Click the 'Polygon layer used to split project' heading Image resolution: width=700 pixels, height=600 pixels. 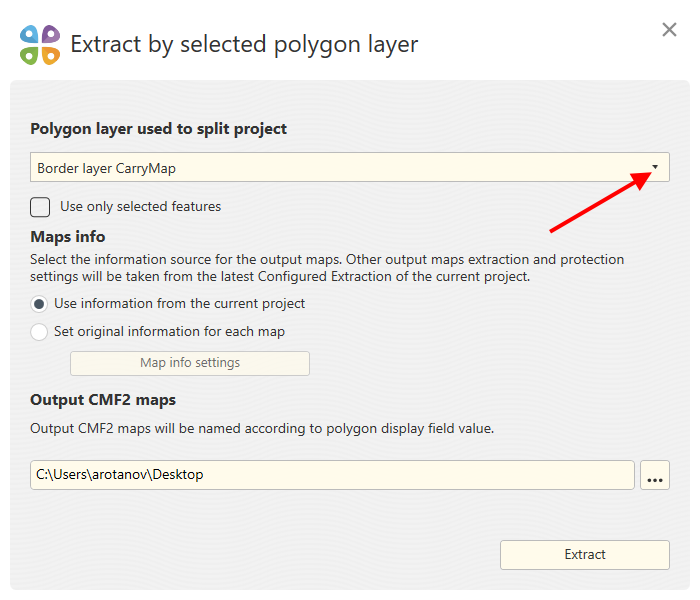pyautogui.click(x=158, y=129)
